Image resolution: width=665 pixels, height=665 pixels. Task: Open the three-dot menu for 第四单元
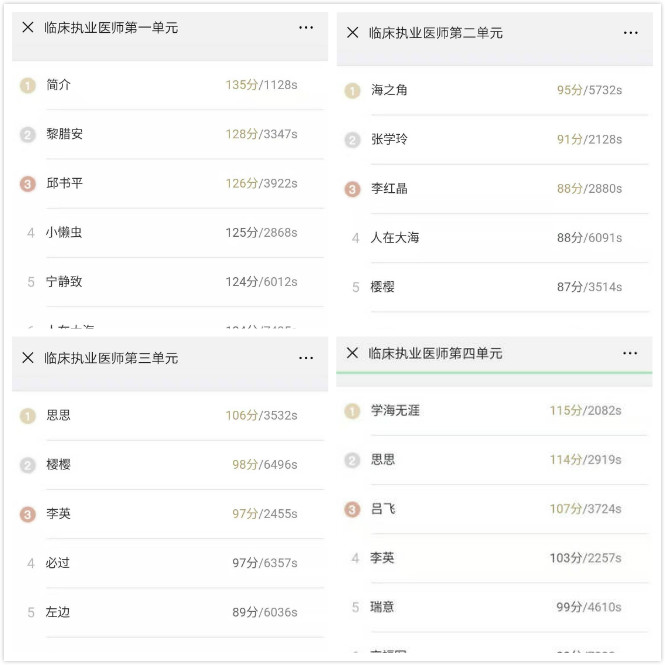tap(630, 353)
